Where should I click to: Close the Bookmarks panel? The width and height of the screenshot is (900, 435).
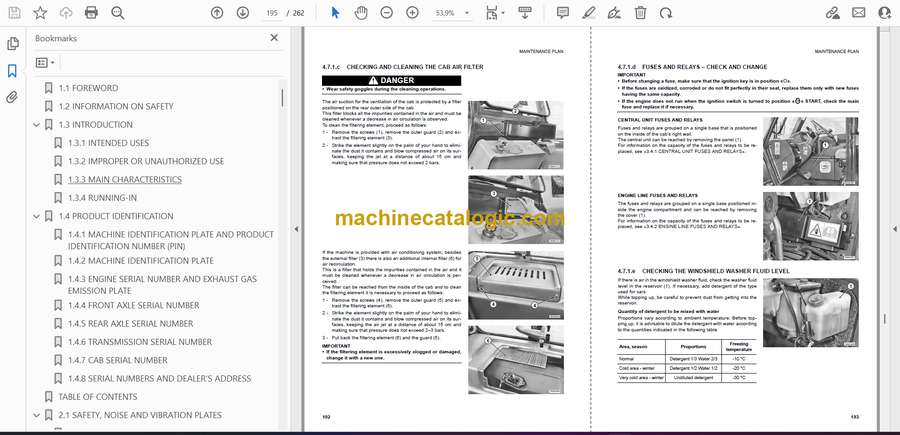tap(274, 38)
